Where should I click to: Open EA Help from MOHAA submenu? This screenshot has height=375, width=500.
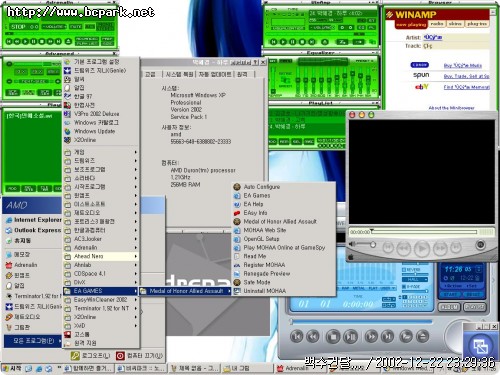(x=284, y=204)
